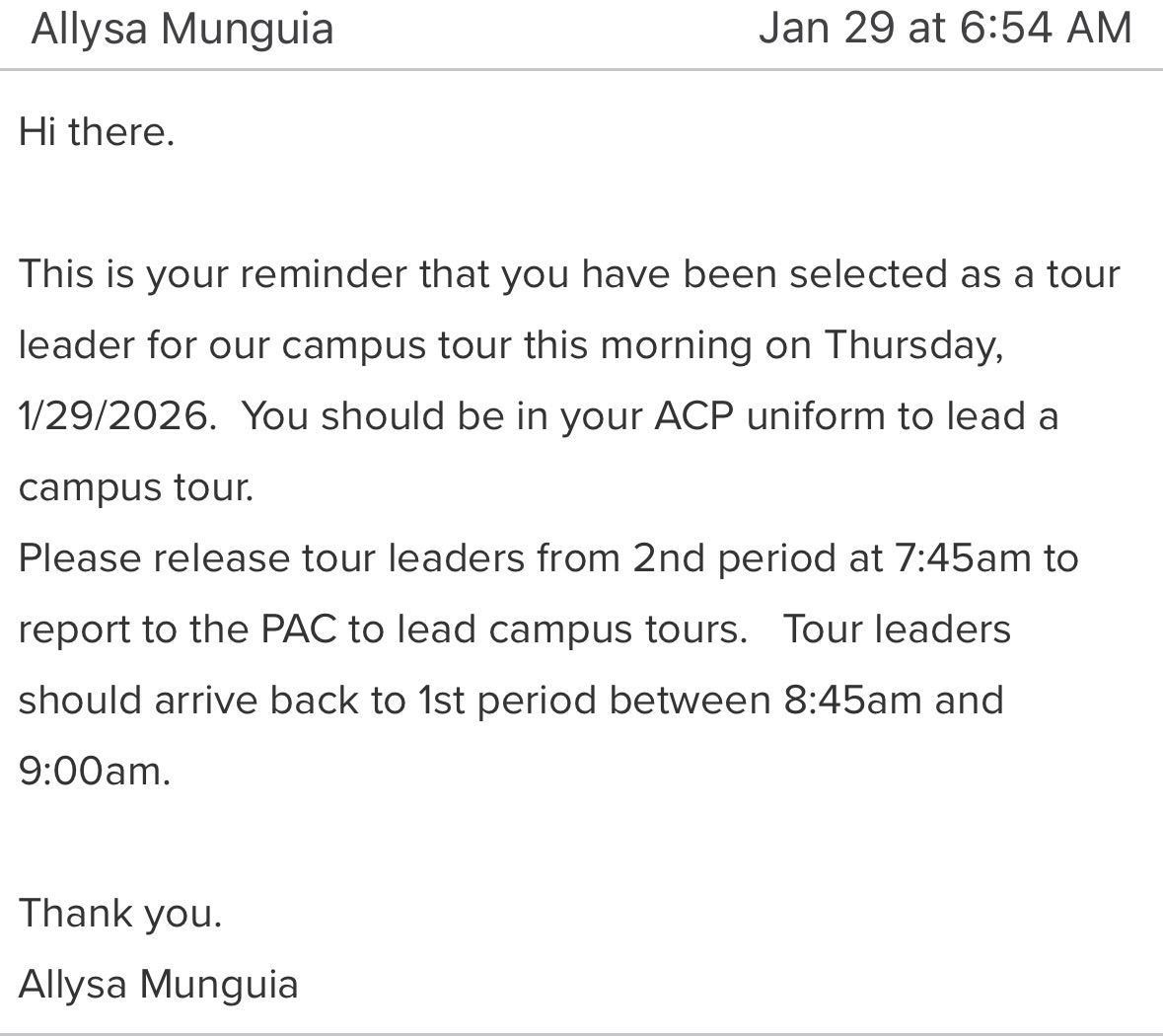Viewport: 1163px width, 1036px height.
Task: Click the word Thursday, in the message
Action: click(913, 344)
